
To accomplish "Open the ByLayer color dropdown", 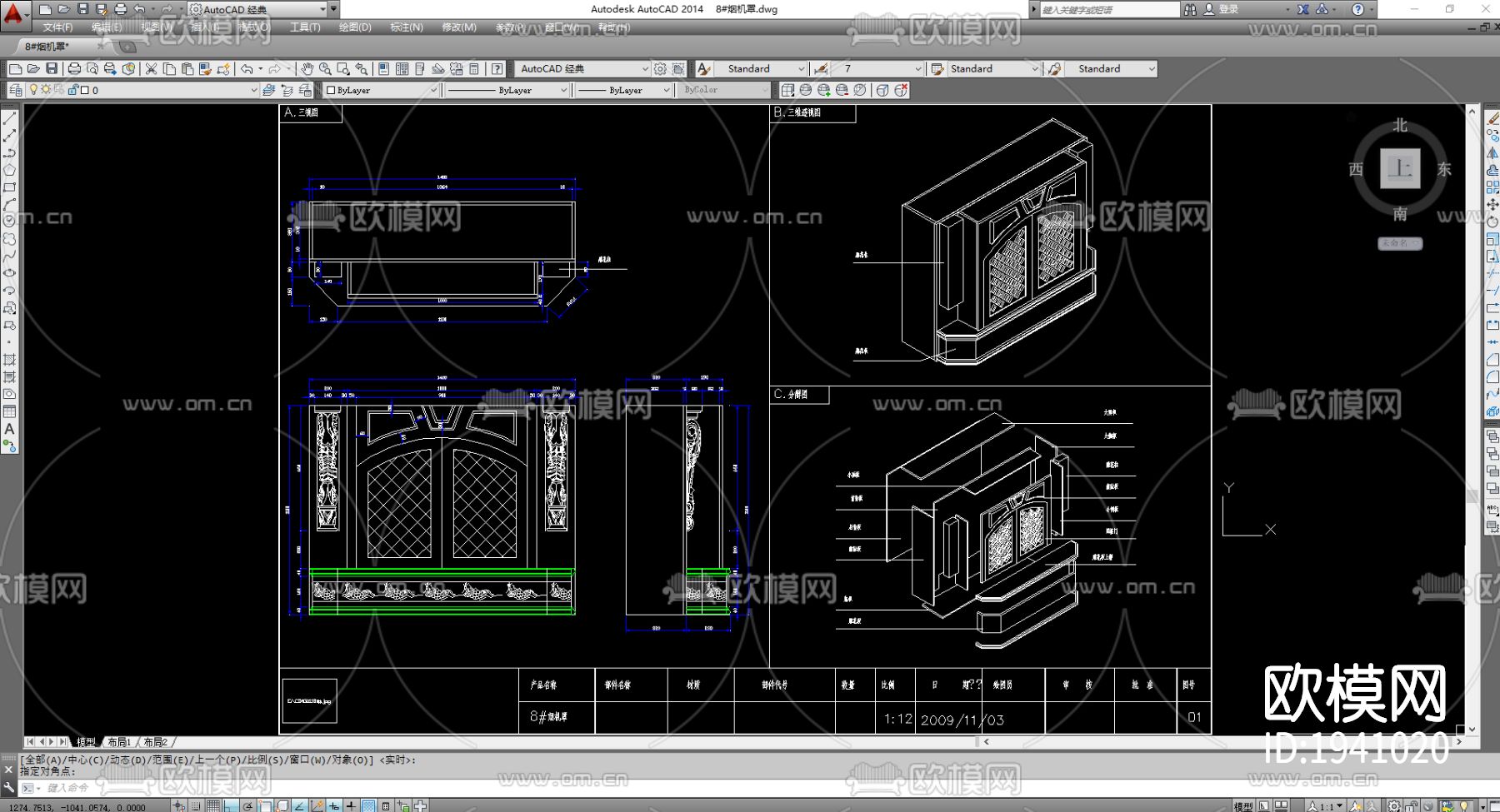I will tap(433, 90).
